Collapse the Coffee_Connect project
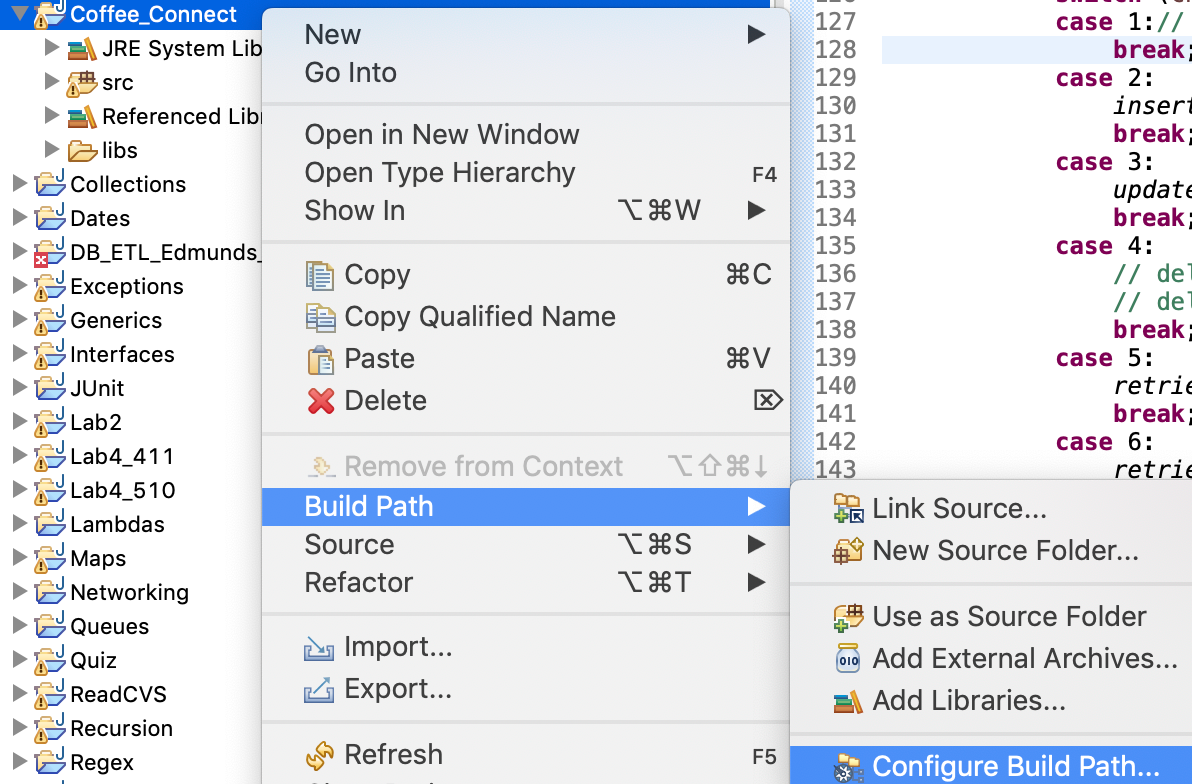The height and width of the screenshot is (784, 1192). [19, 15]
